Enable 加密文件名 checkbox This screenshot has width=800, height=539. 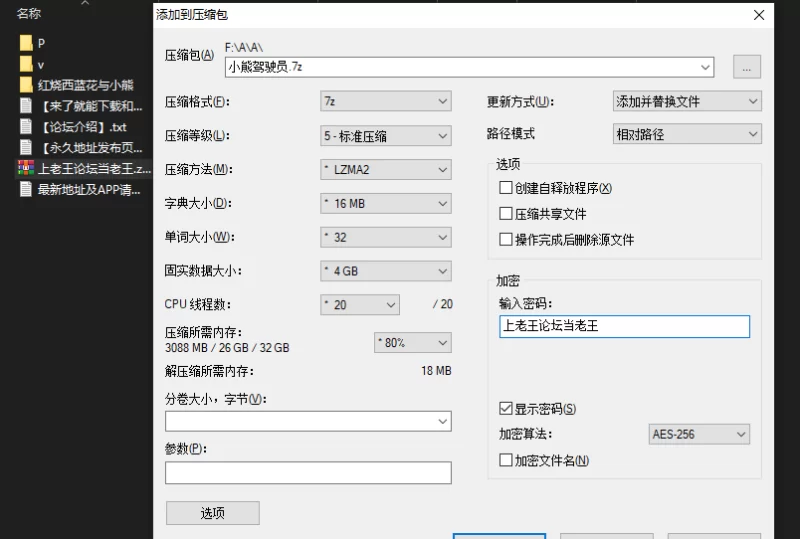[x=506, y=460]
